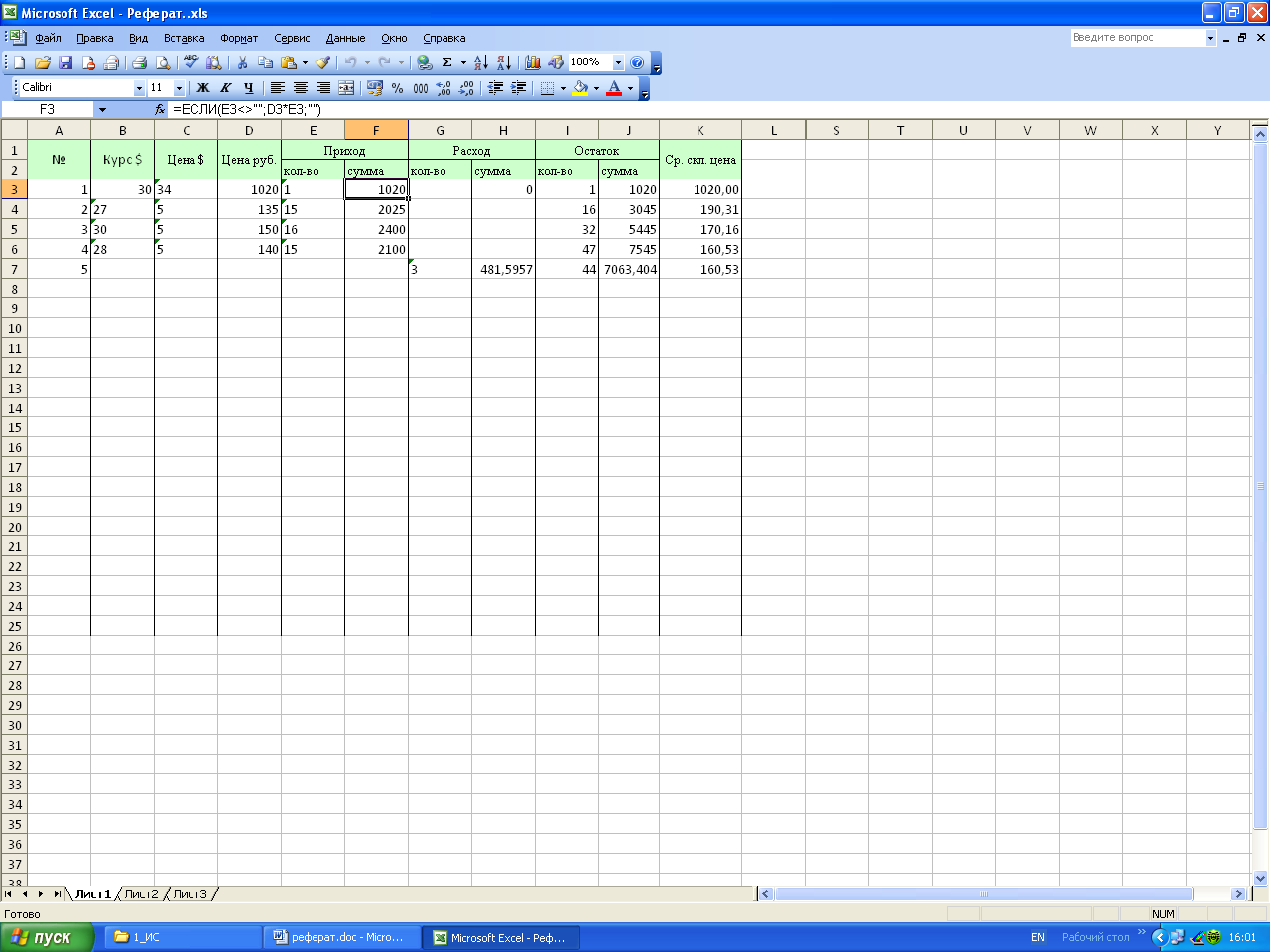This screenshot has height=952, width=1270.
Task: Click the AutoSum sigma icon
Action: (447, 62)
